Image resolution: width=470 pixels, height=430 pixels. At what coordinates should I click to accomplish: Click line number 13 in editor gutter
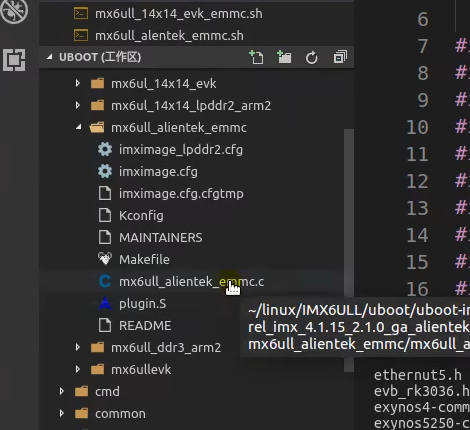(x=417, y=208)
